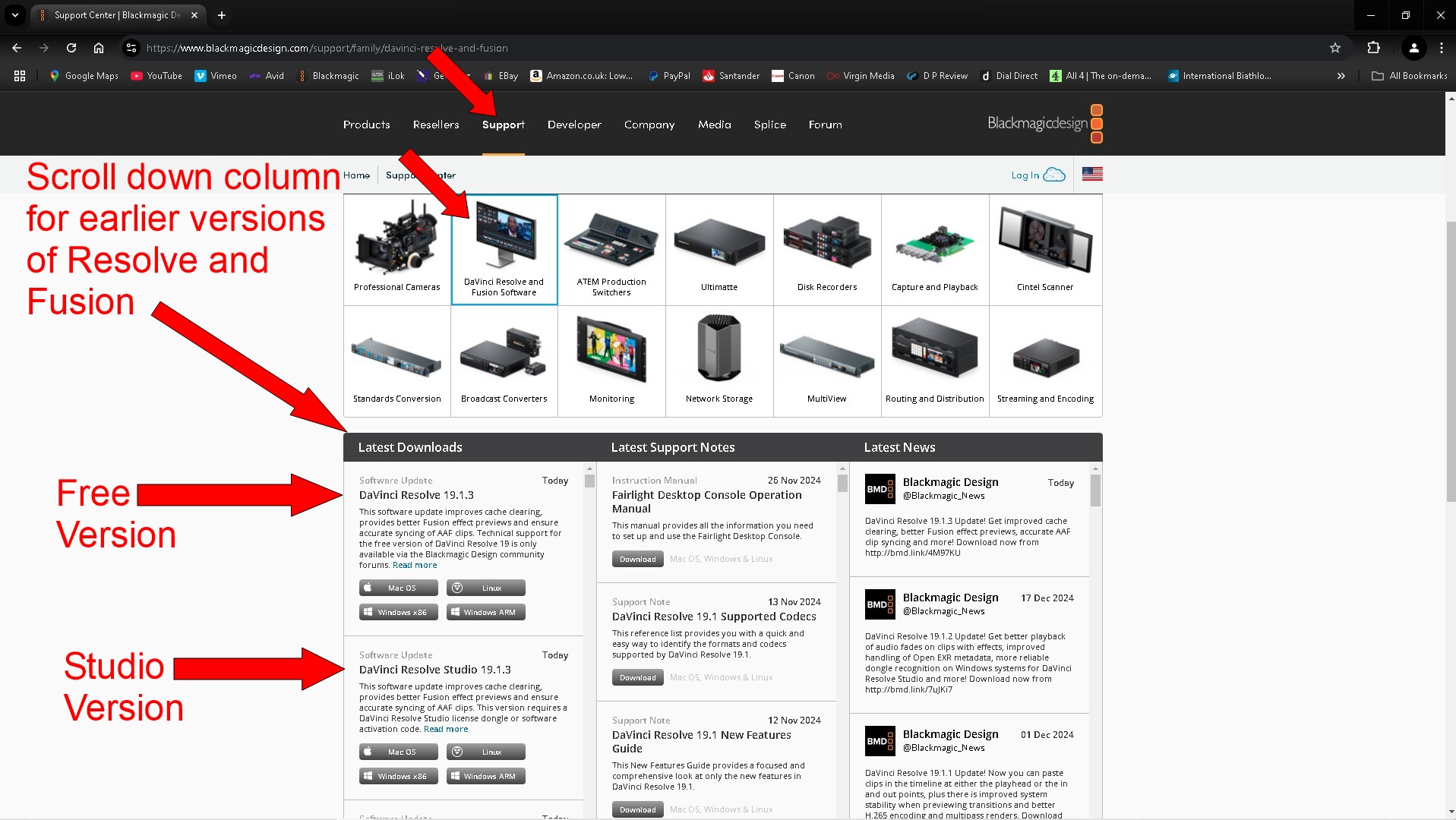Select Cintel Scanner tile
The width and height of the screenshot is (1456, 820).
(1045, 250)
